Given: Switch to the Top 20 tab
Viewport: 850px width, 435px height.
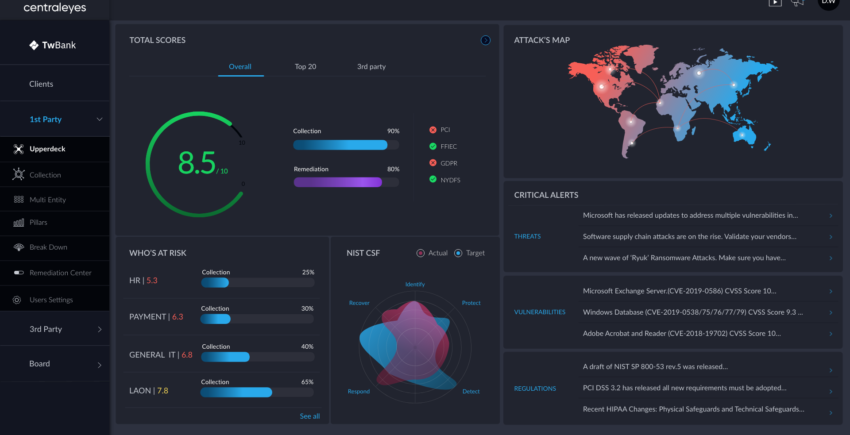Looking at the screenshot, I should tap(305, 67).
